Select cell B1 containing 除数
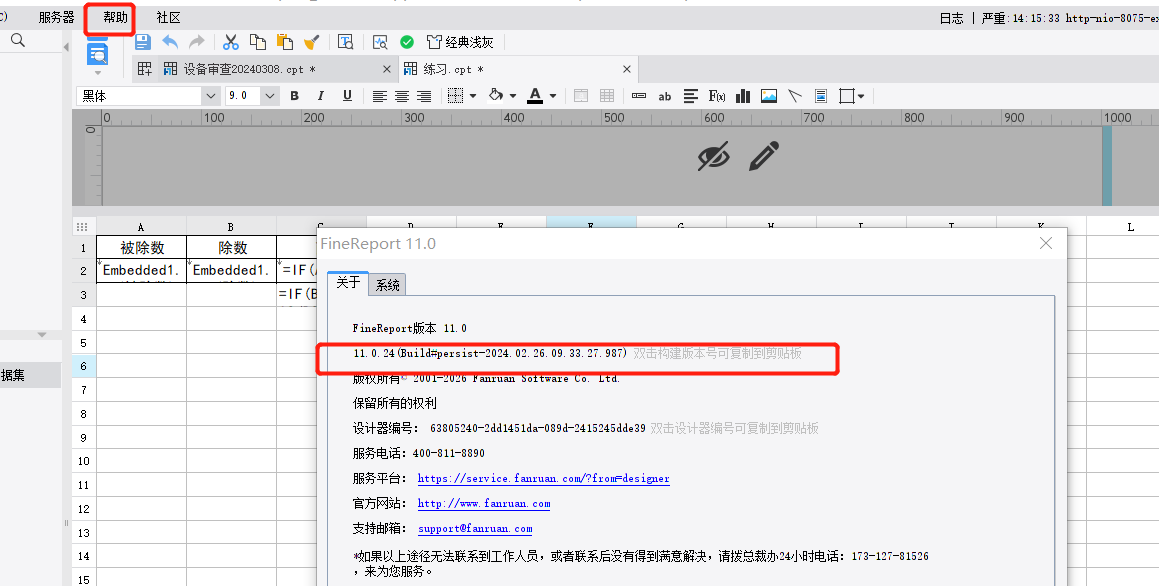 231,248
